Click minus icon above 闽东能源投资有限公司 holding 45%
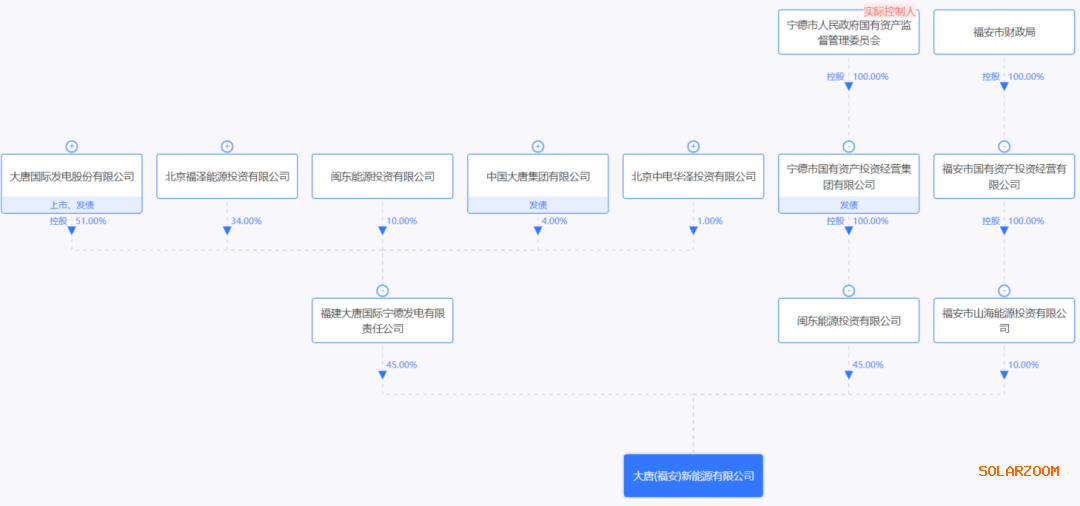Screen dimensions: 1080x506 pyautogui.click(x=849, y=291)
